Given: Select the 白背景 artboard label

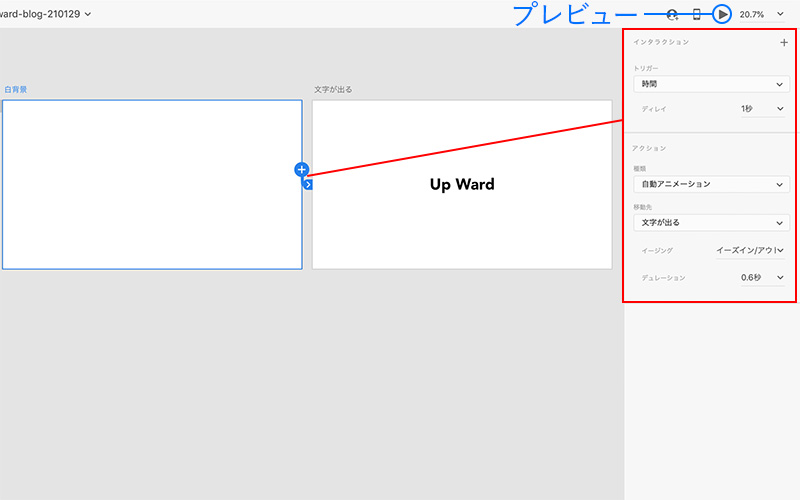Looking at the screenshot, I should point(16,90).
